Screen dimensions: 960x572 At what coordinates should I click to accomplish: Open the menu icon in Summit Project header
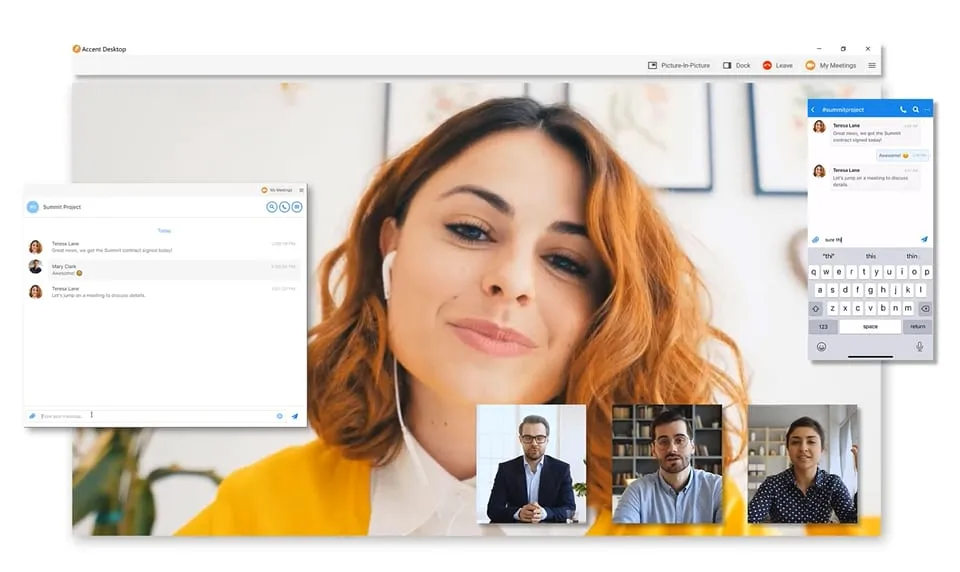[x=297, y=207]
